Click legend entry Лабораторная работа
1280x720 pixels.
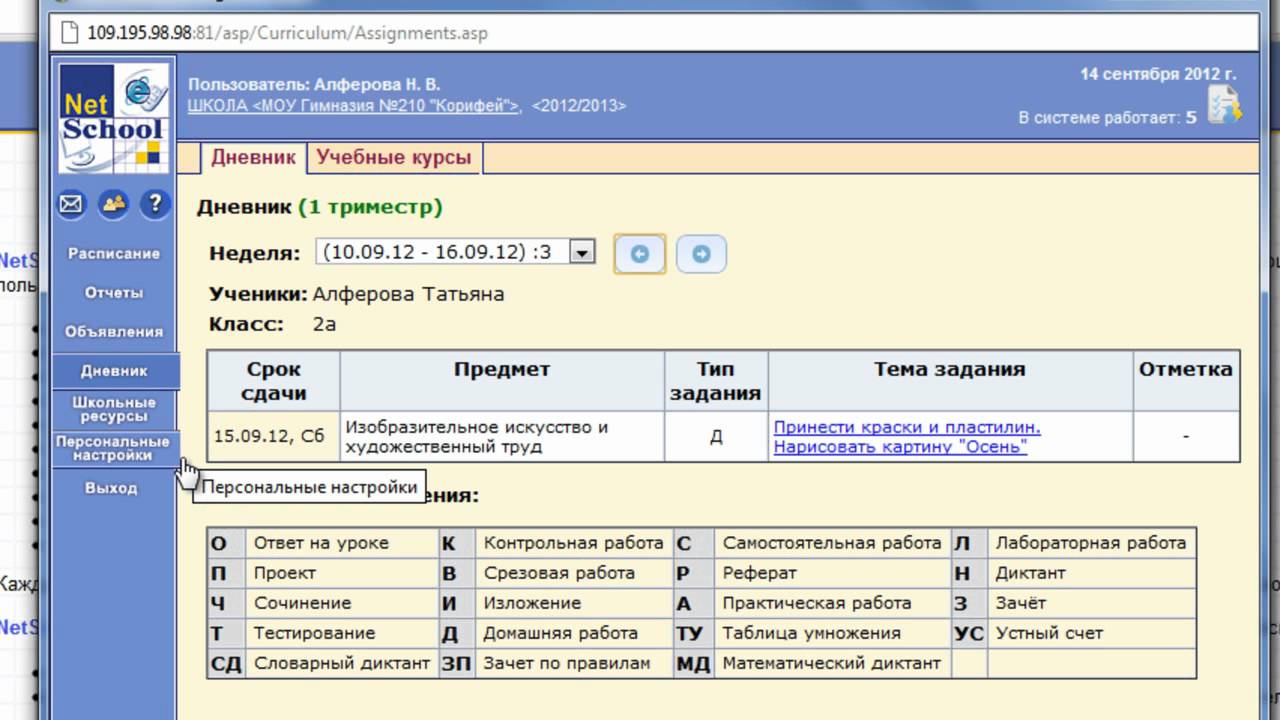1091,543
